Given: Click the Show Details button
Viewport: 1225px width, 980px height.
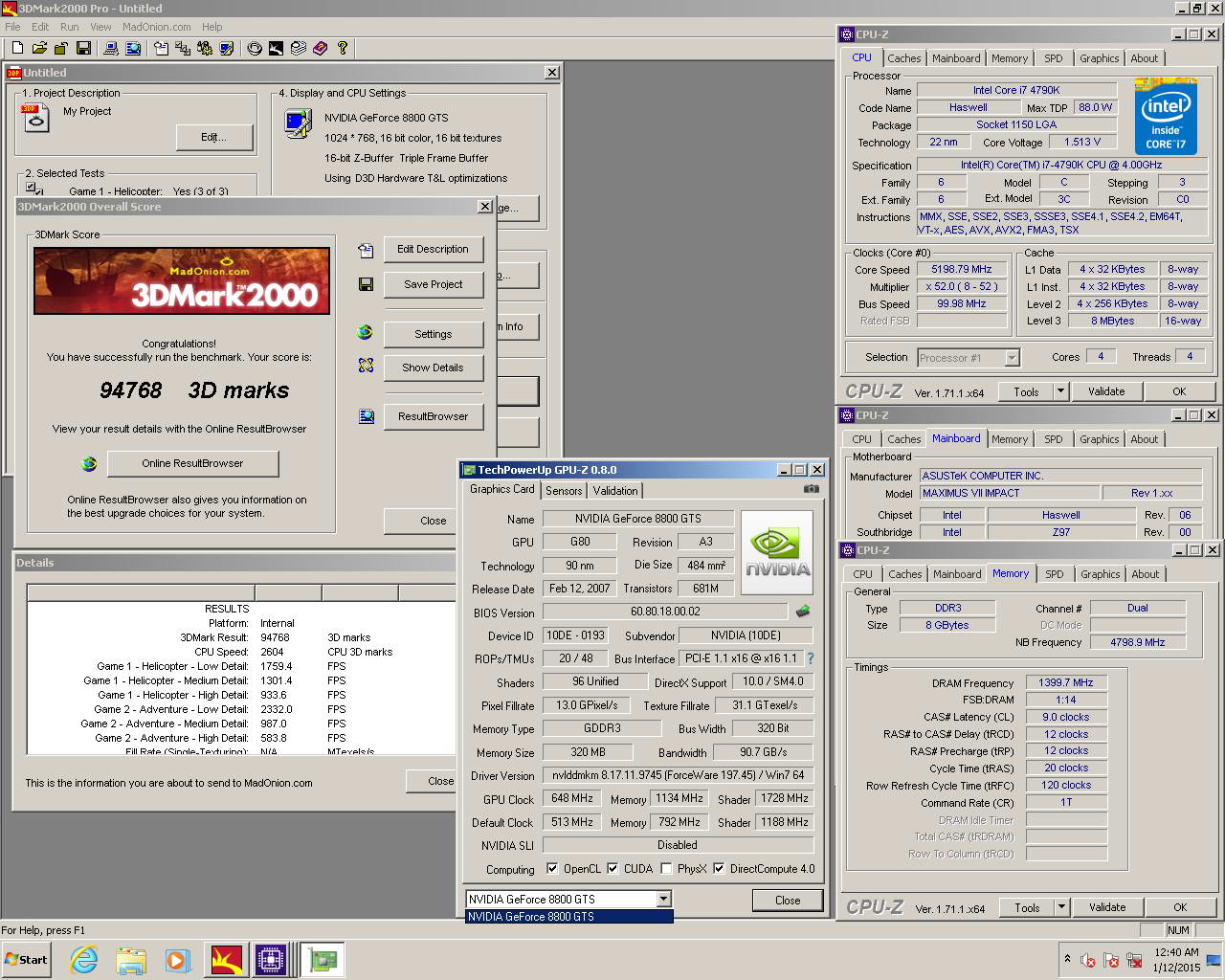Looking at the screenshot, I should pos(433,367).
